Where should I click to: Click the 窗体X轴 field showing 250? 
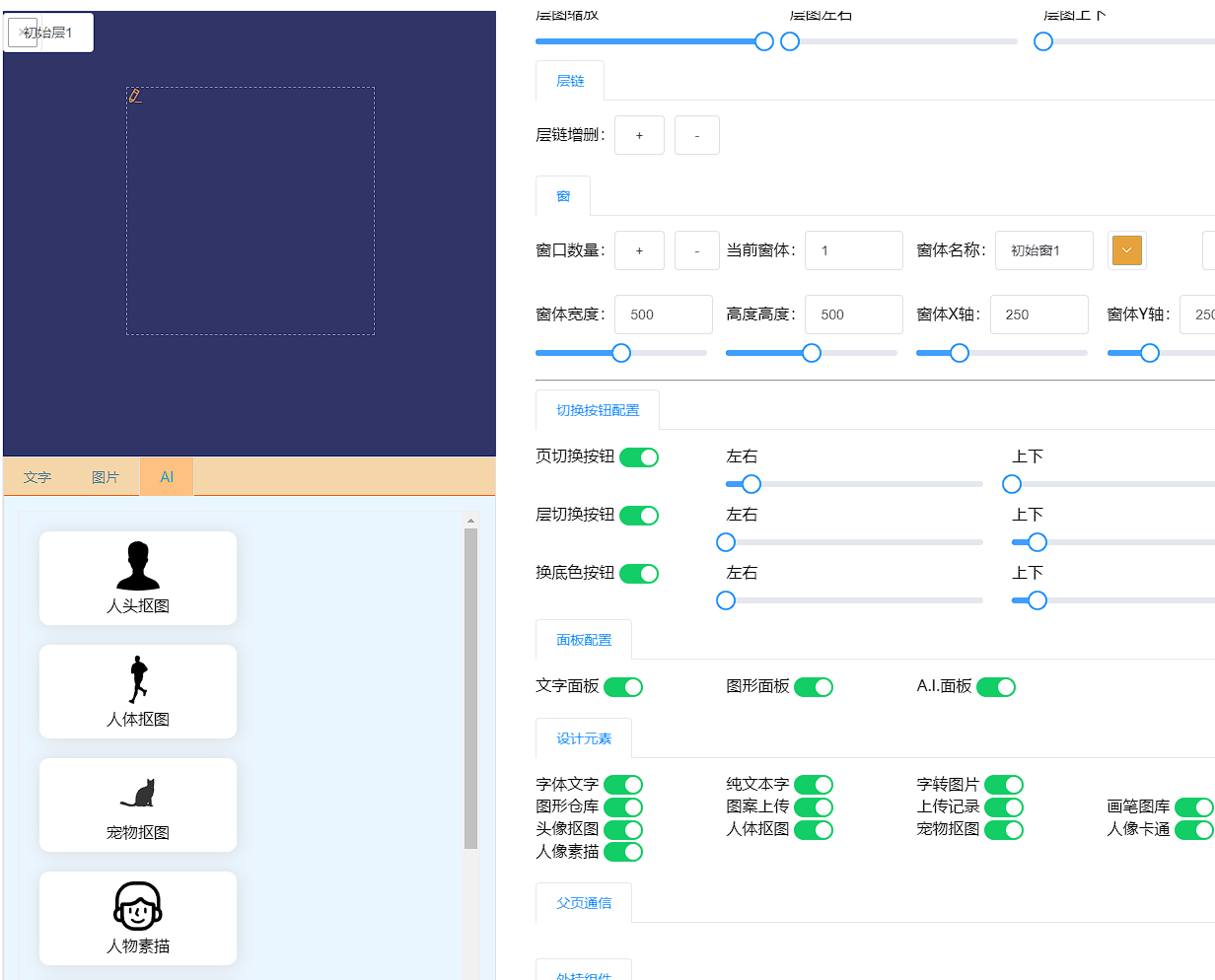tap(1039, 315)
